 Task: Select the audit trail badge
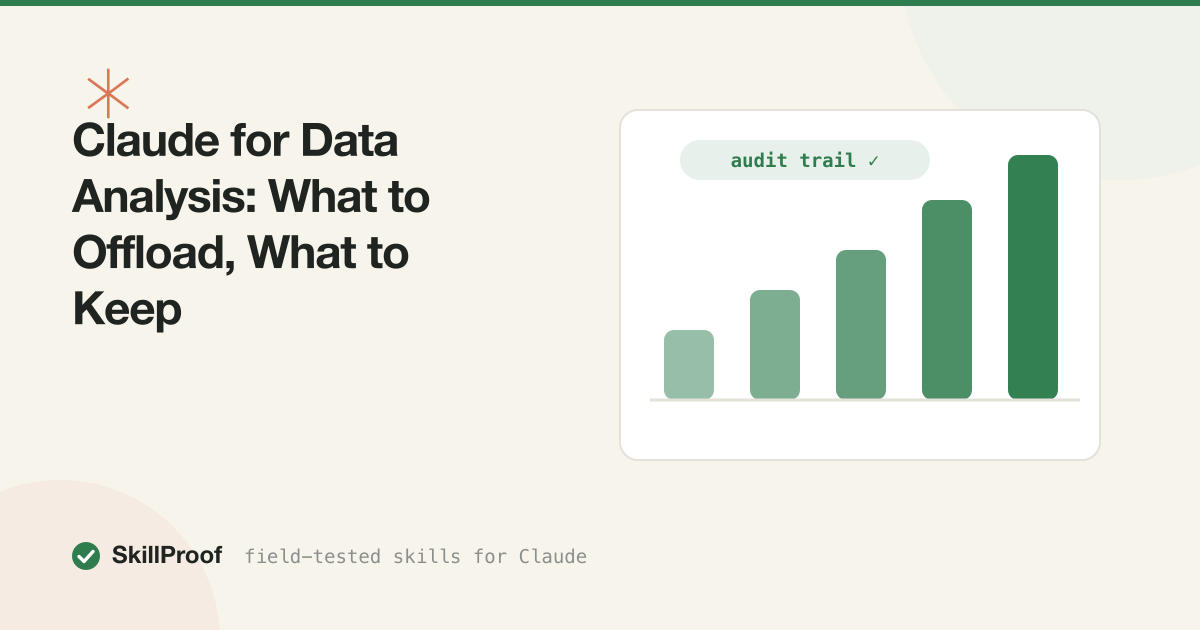[805, 160]
